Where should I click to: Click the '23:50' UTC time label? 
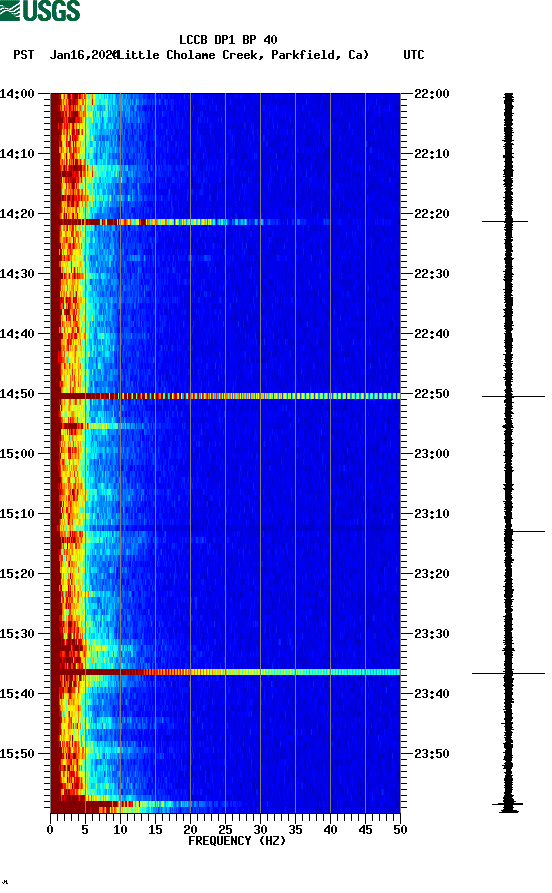(x=432, y=753)
